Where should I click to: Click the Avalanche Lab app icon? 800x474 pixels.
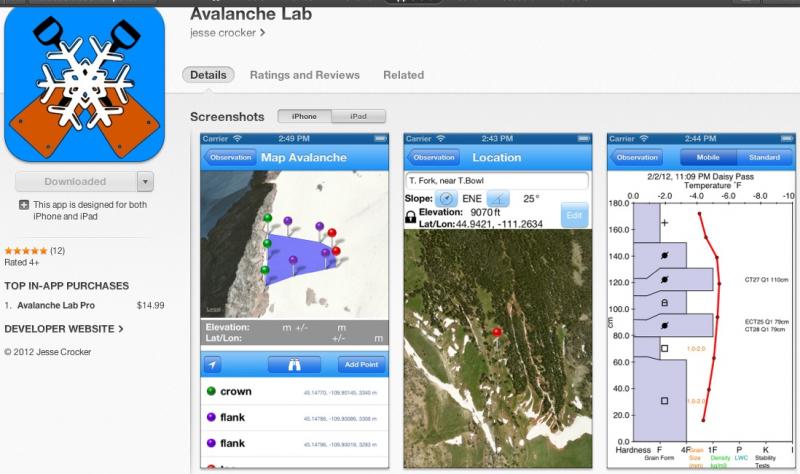point(84,82)
